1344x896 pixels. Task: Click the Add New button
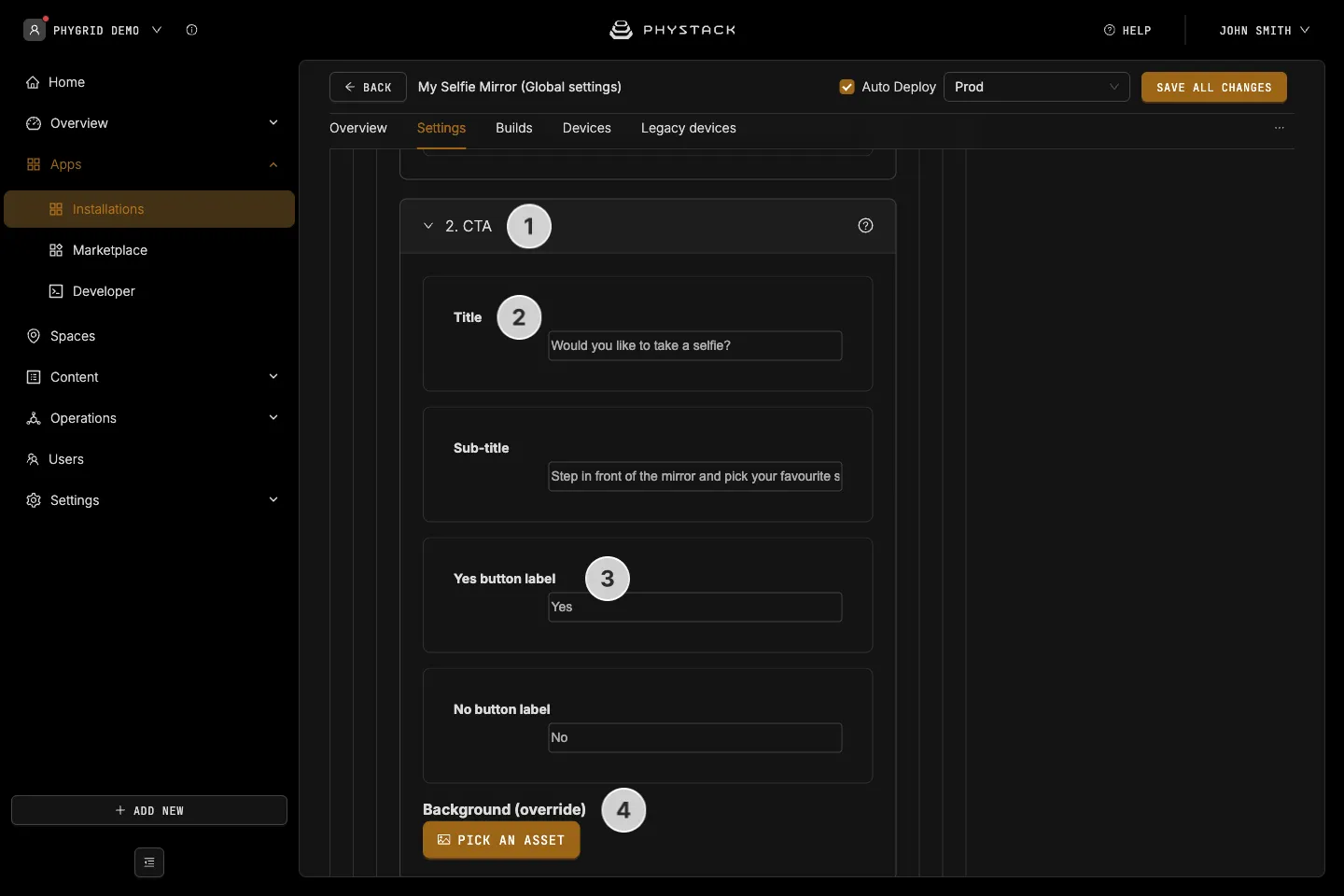point(149,810)
